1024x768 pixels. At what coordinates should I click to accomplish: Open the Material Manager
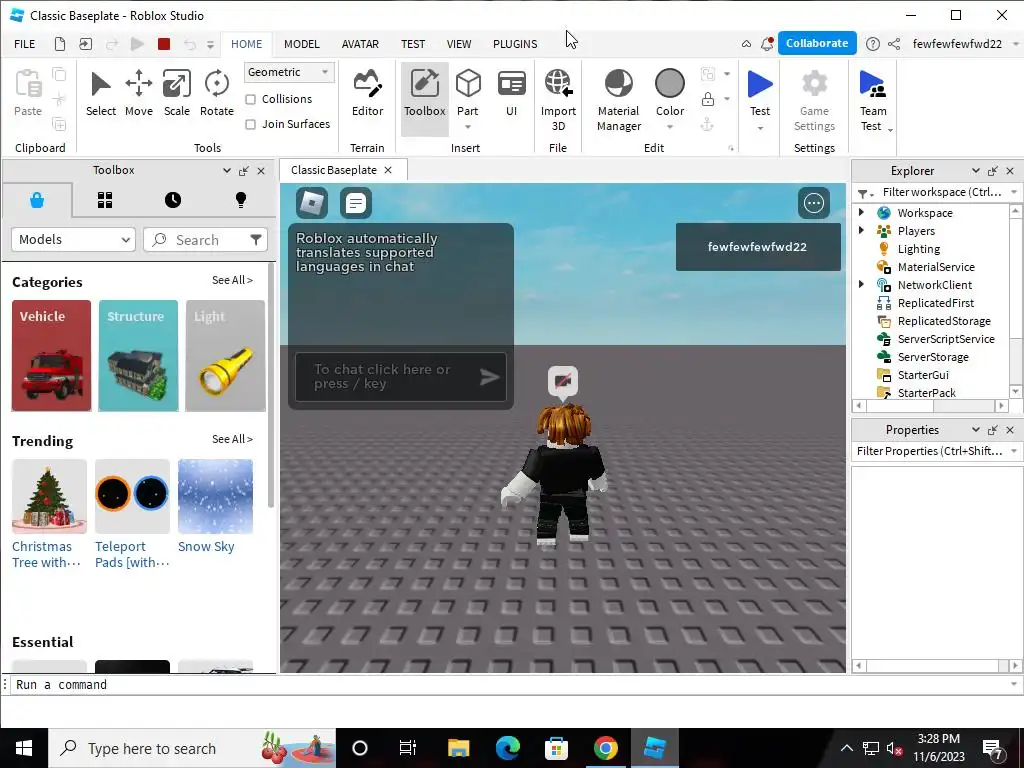pos(618,100)
